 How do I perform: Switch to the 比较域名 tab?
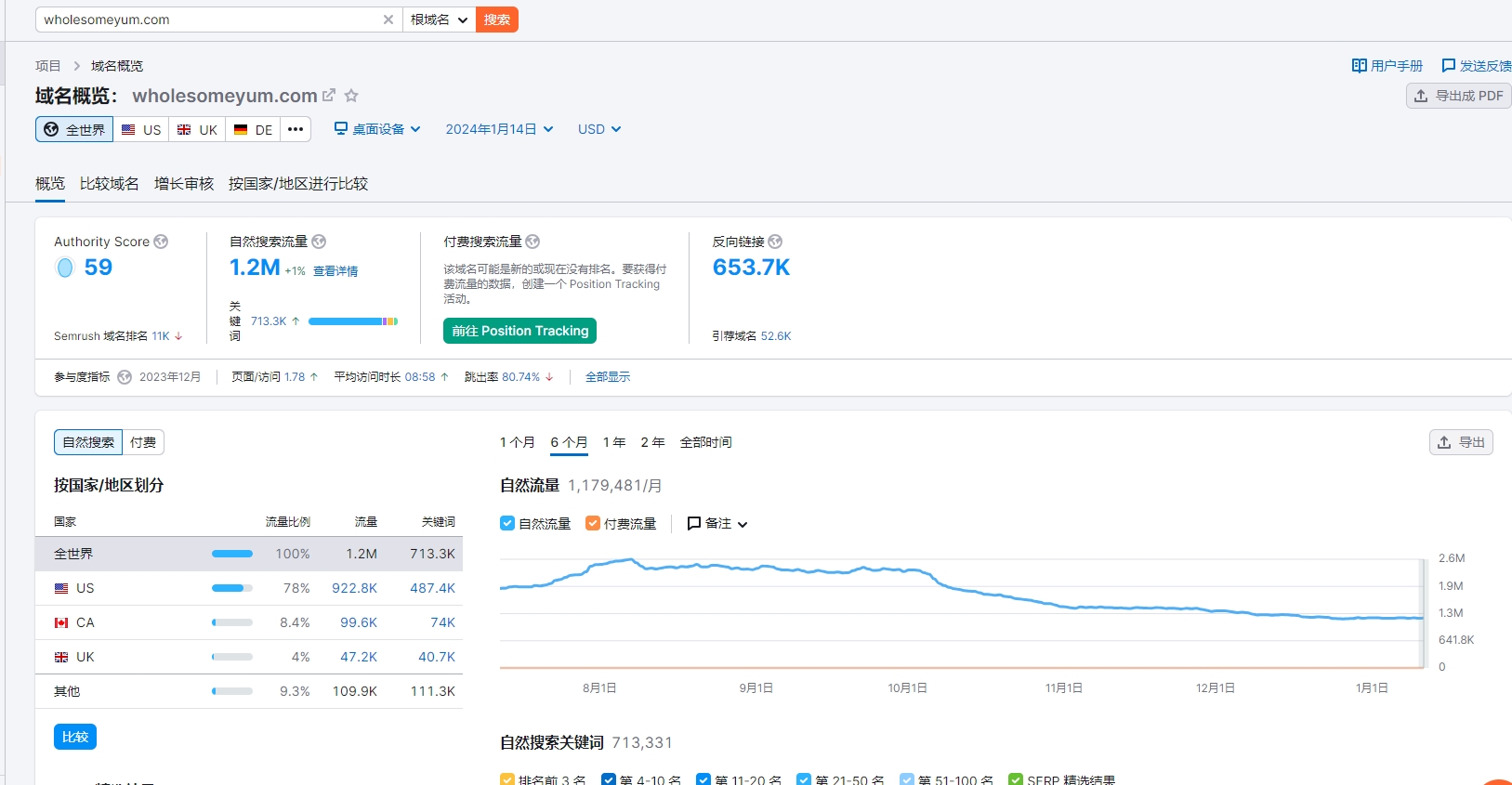point(110,184)
